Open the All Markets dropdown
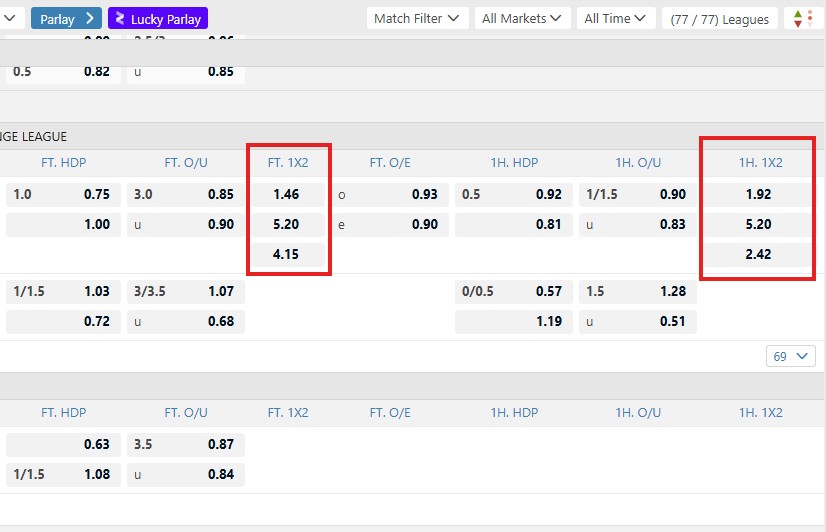This screenshot has height=532, width=826. click(x=522, y=19)
